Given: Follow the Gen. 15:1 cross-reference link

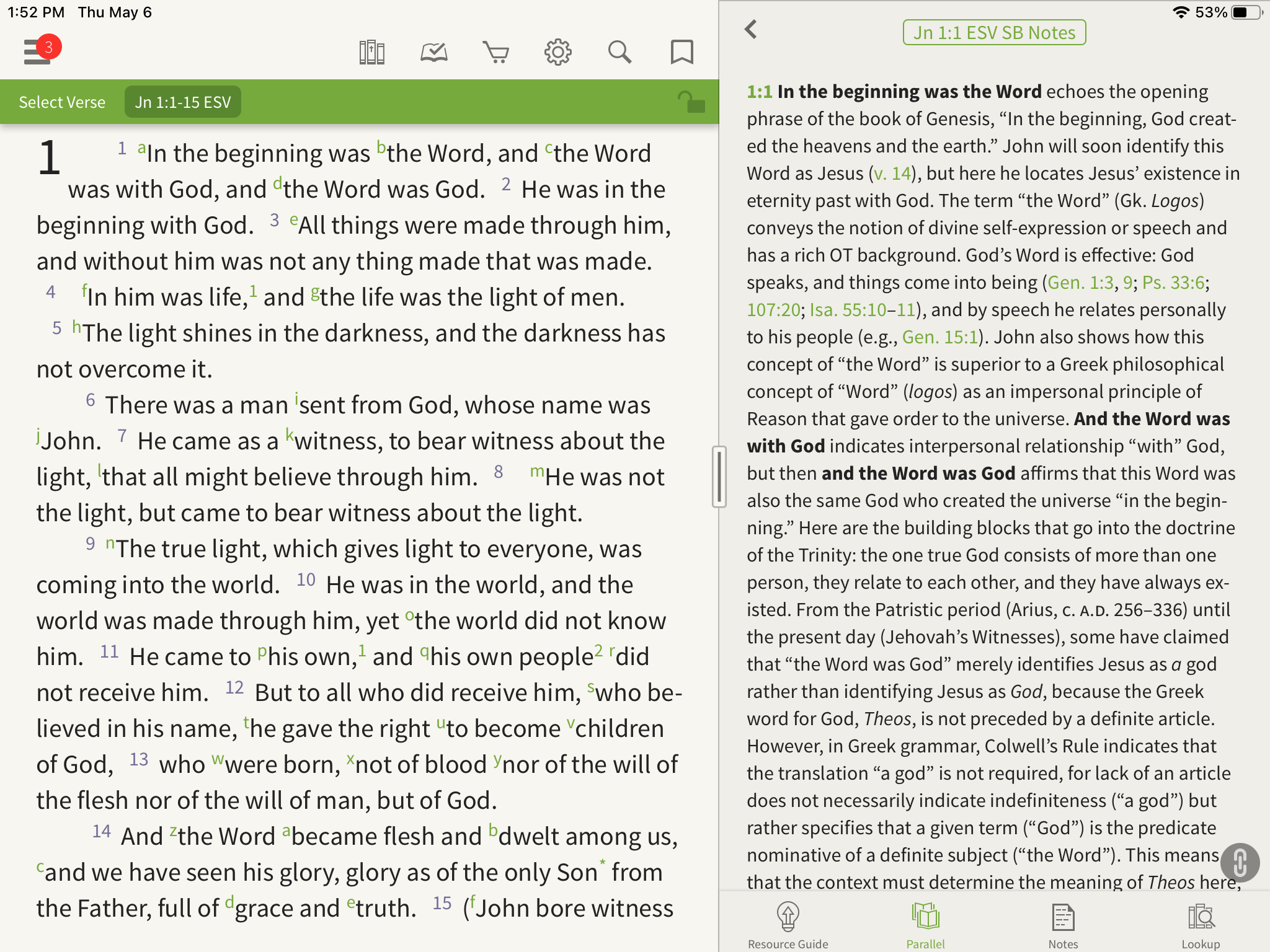Looking at the screenshot, I should point(939,337).
